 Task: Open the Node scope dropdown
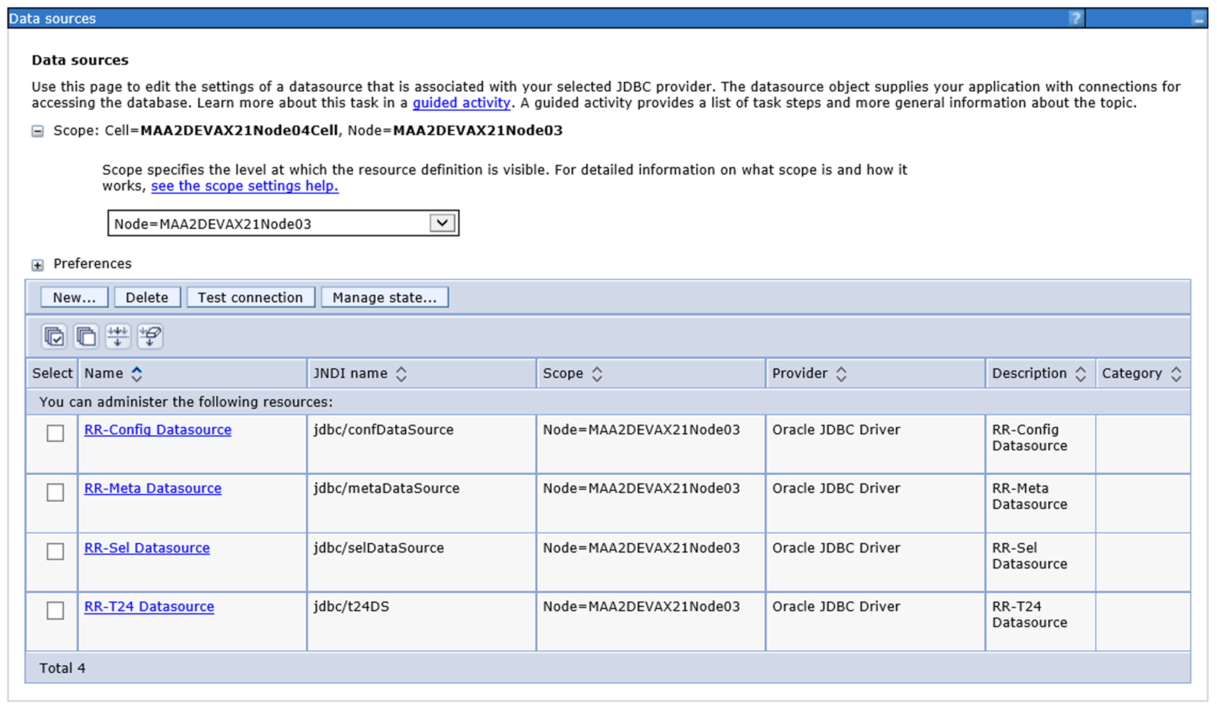tap(442, 224)
